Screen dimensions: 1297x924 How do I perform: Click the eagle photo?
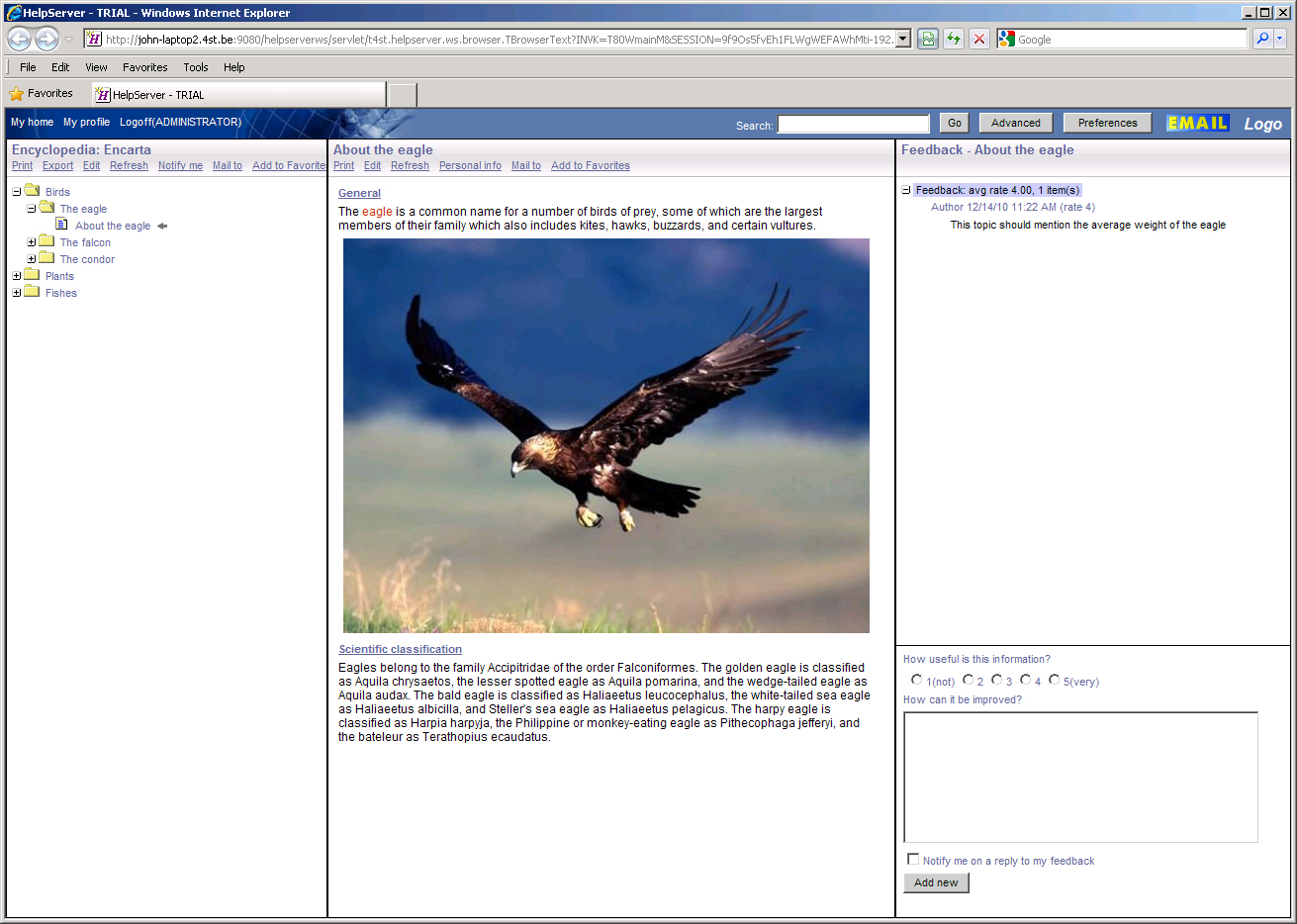(606, 435)
